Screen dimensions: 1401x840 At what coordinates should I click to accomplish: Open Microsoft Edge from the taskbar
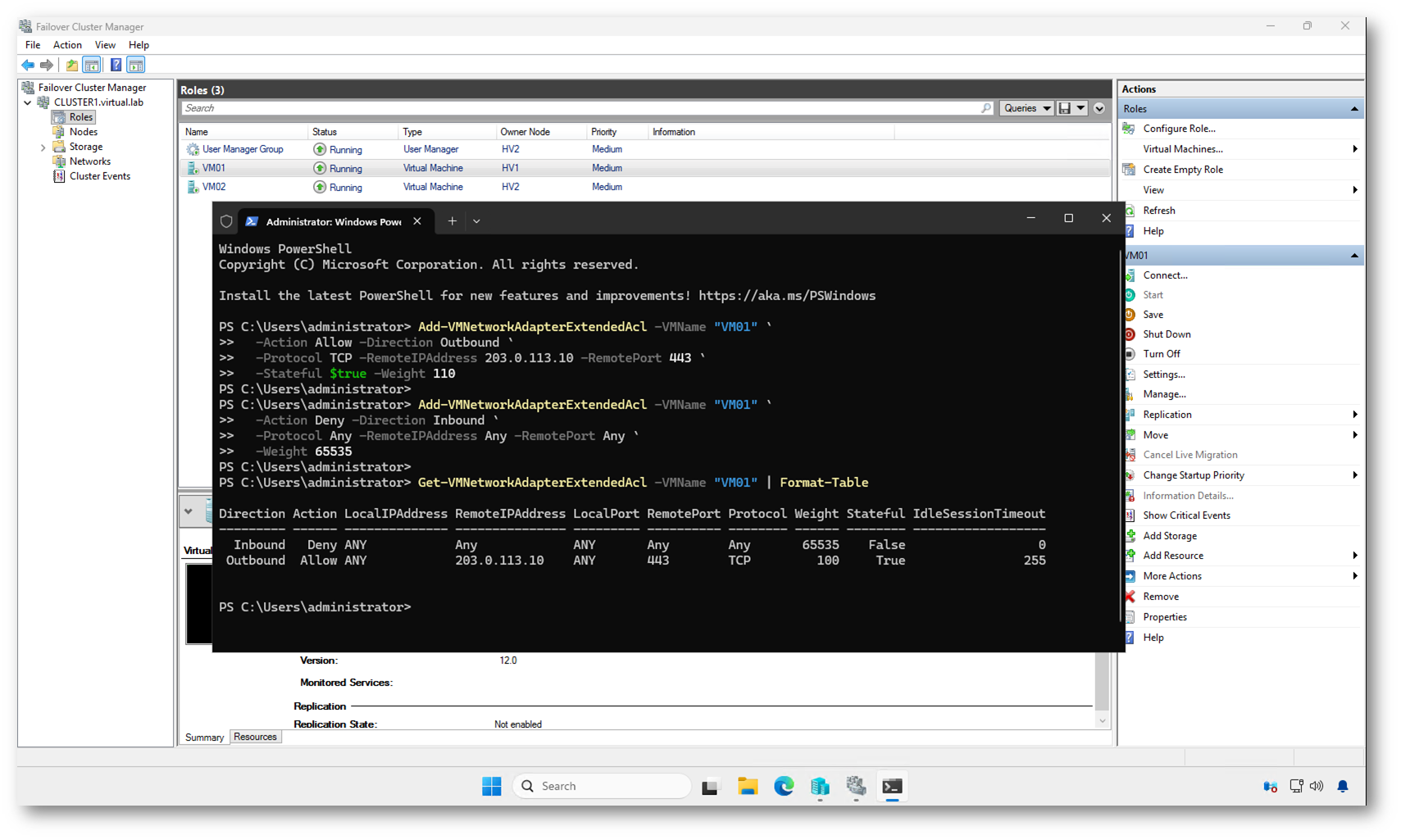pos(784,786)
